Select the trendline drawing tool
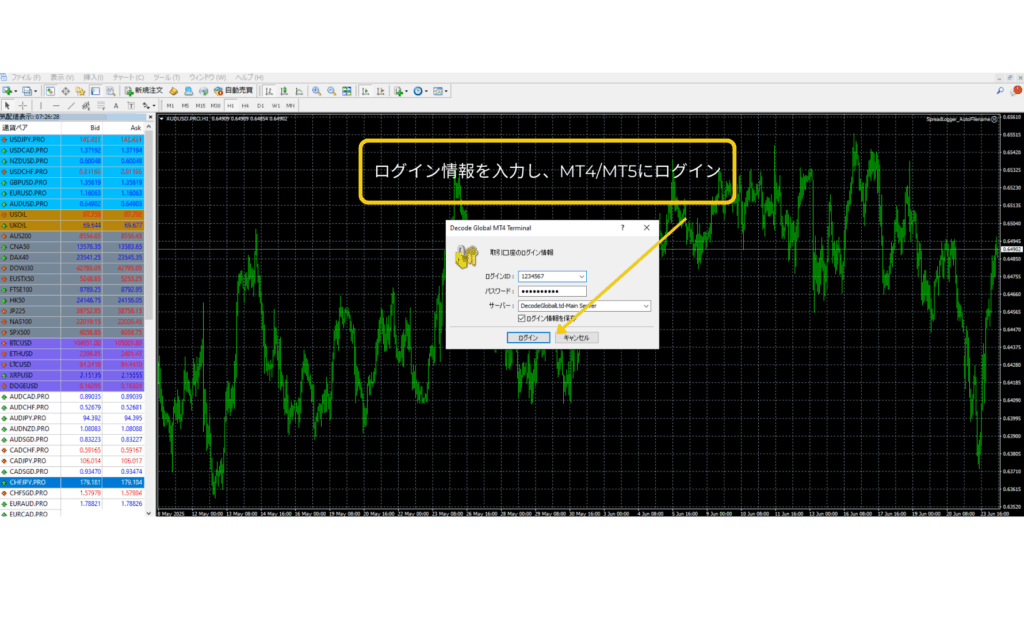 pos(71,105)
